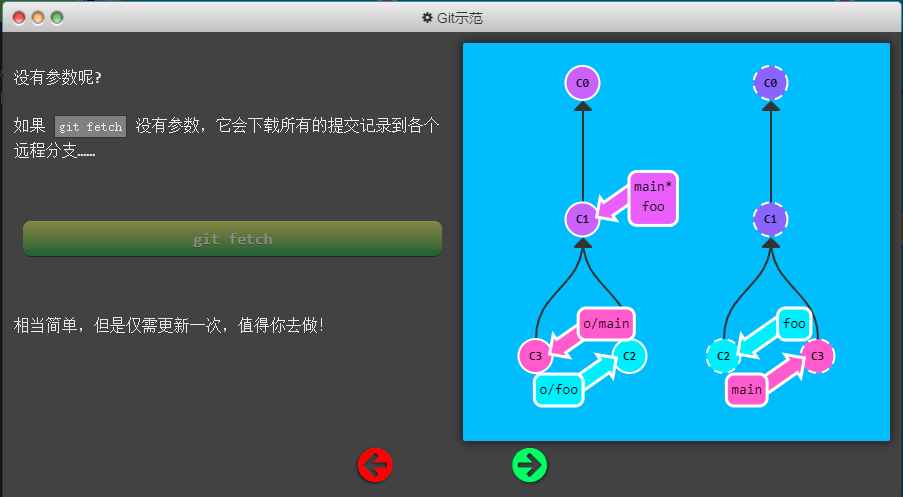Viewport: 903px width, 497px height.
Task: Click dashed C1 commit in right tree
Action: coord(770,218)
